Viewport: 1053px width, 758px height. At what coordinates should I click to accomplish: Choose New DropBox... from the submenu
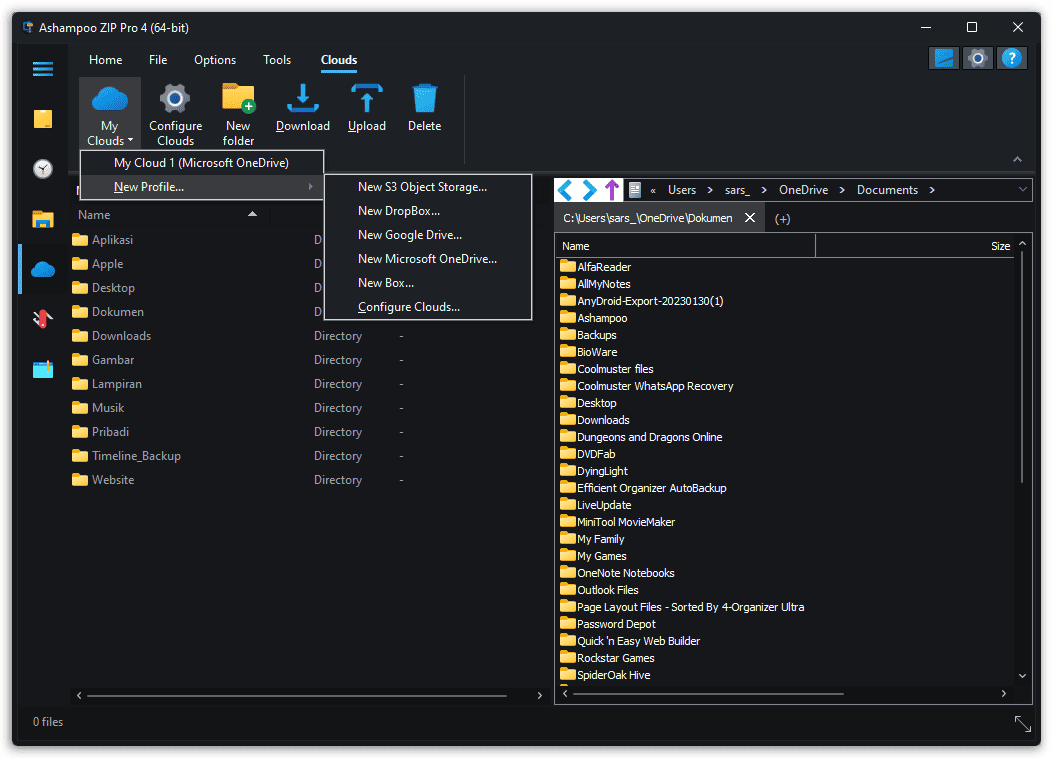(428, 211)
